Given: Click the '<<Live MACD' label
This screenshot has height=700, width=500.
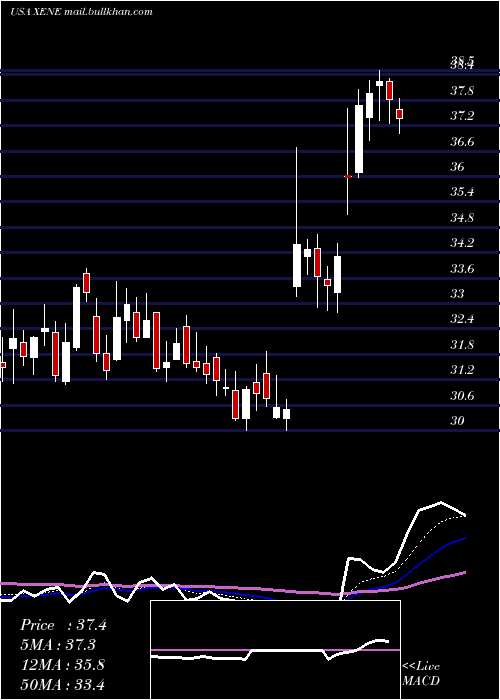Looking at the screenshot, I should (421, 673).
